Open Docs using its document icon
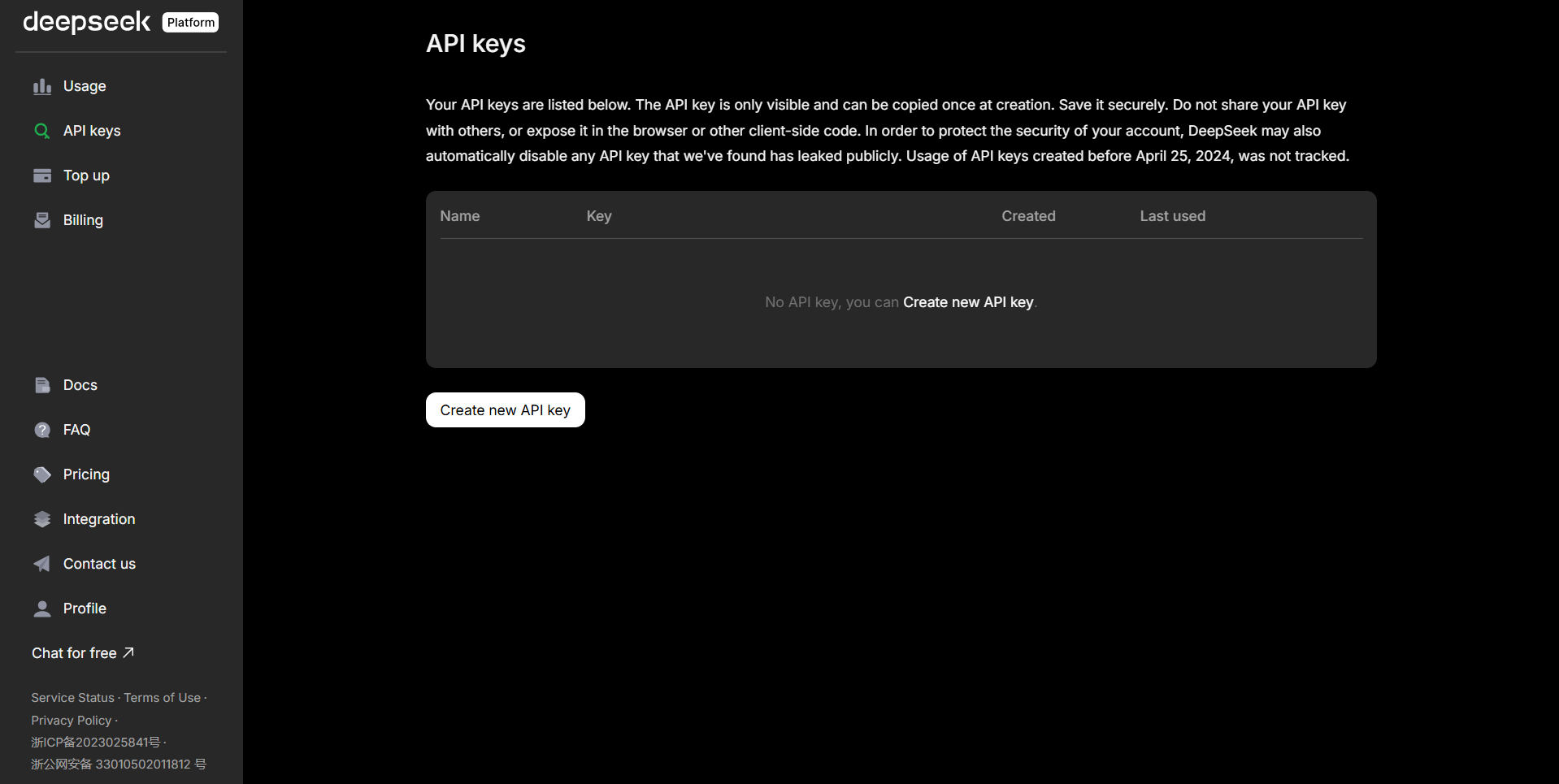The image size is (1559, 784). pyautogui.click(x=42, y=385)
